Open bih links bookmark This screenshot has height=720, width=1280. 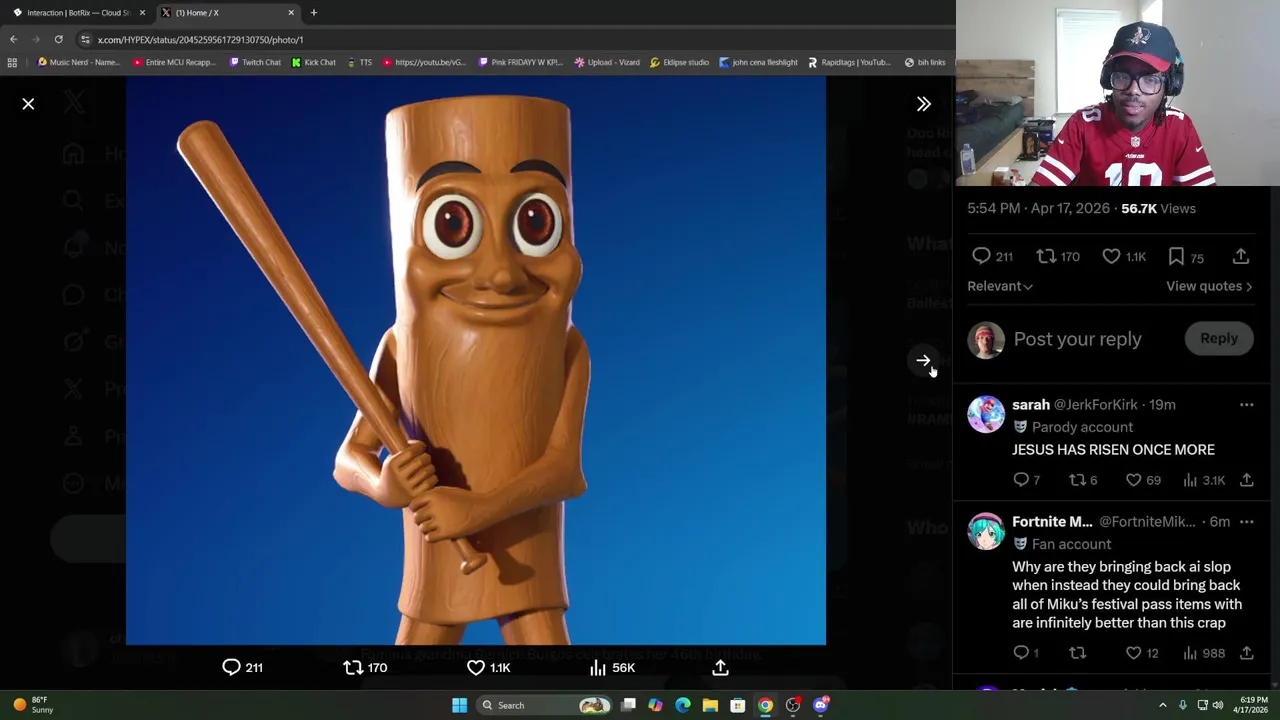[925, 62]
